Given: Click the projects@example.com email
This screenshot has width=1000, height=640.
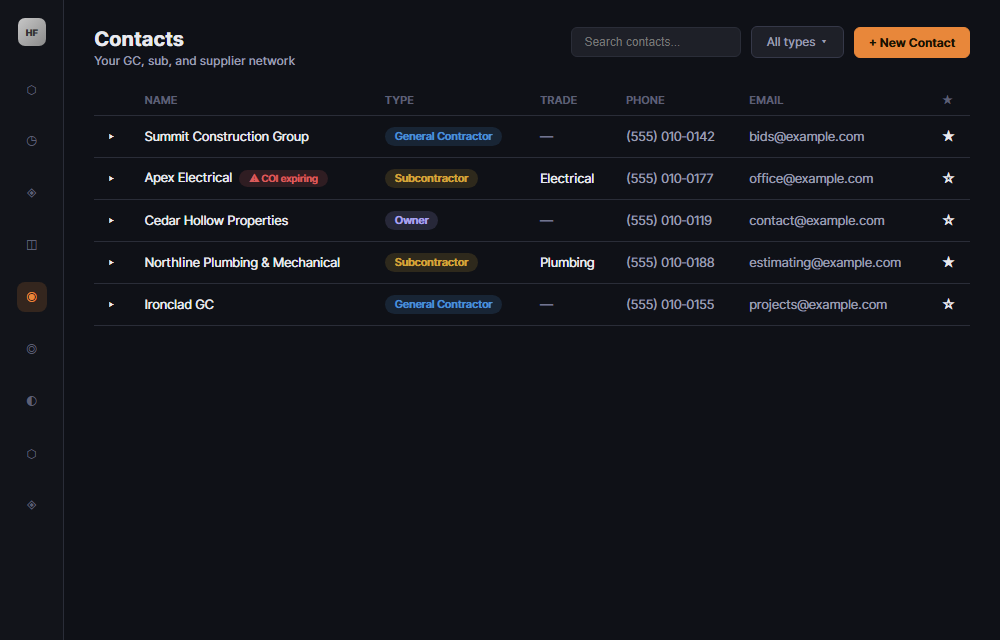Looking at the screenshot, I should 818,305.
